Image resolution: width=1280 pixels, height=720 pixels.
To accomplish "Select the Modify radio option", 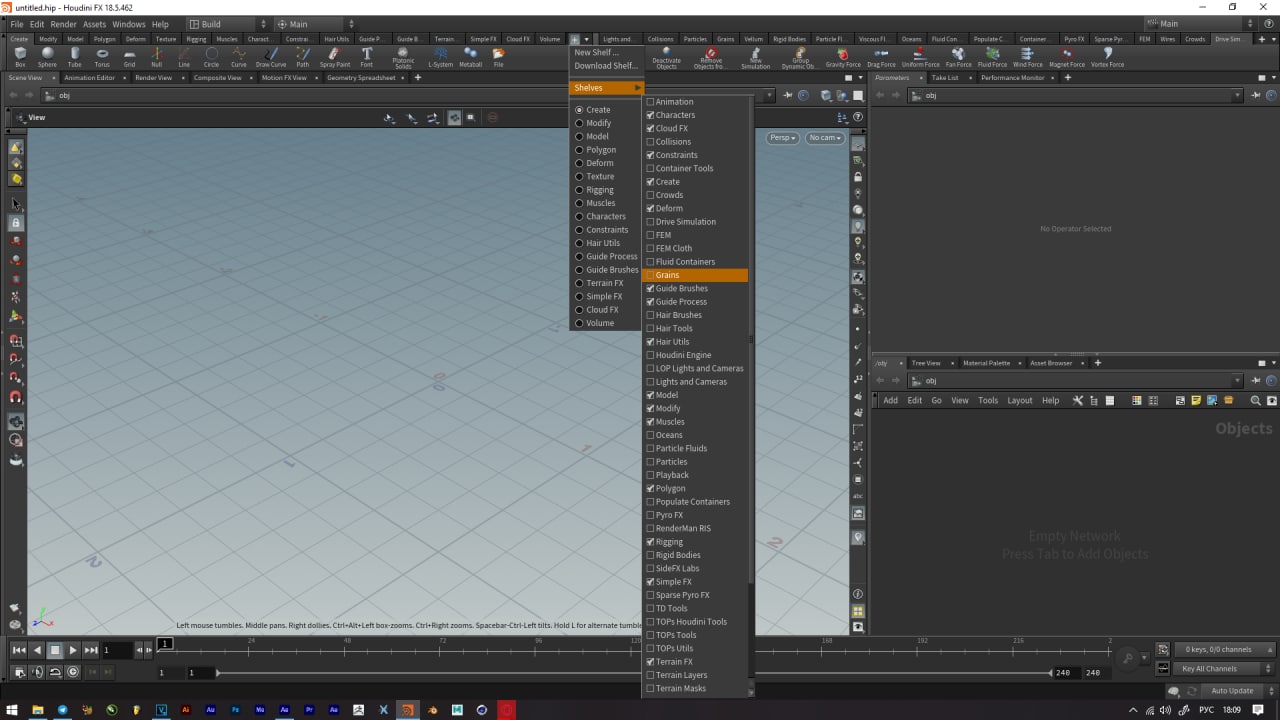I will [579, 123].
